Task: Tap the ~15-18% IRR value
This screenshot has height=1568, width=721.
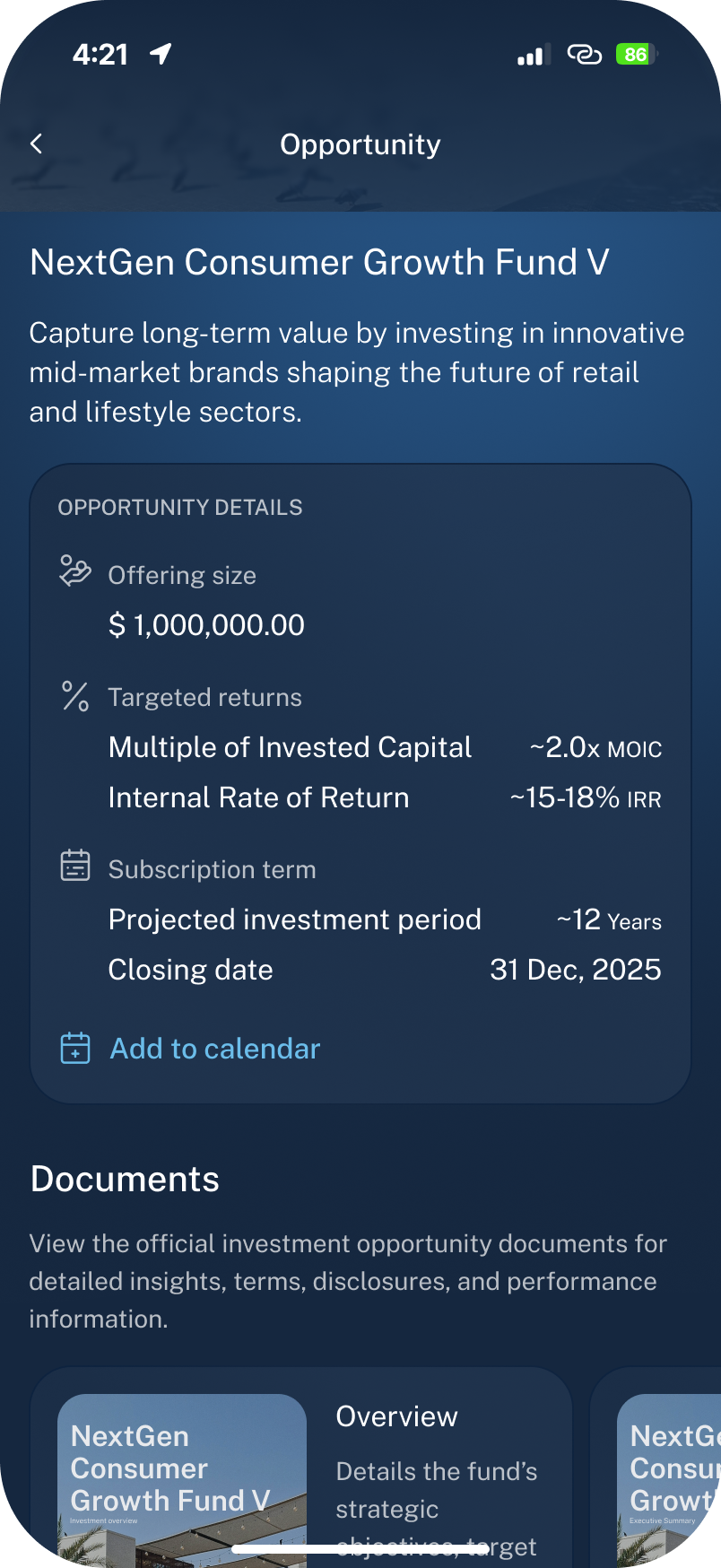Action: click(x=586, y=797)
